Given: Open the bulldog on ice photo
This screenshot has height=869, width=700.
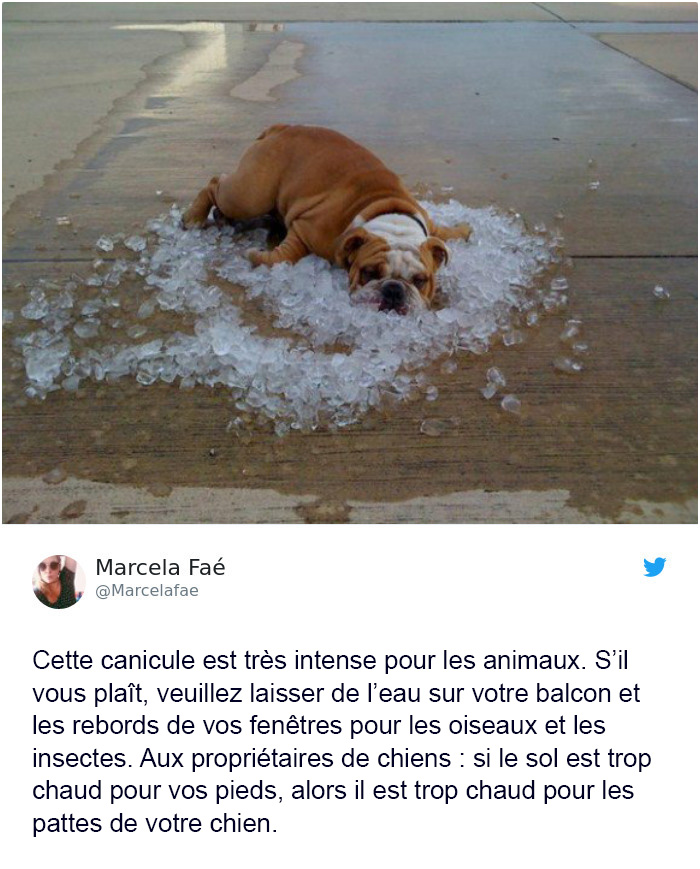Looking at the screenshot, I should tap(350, 263).
